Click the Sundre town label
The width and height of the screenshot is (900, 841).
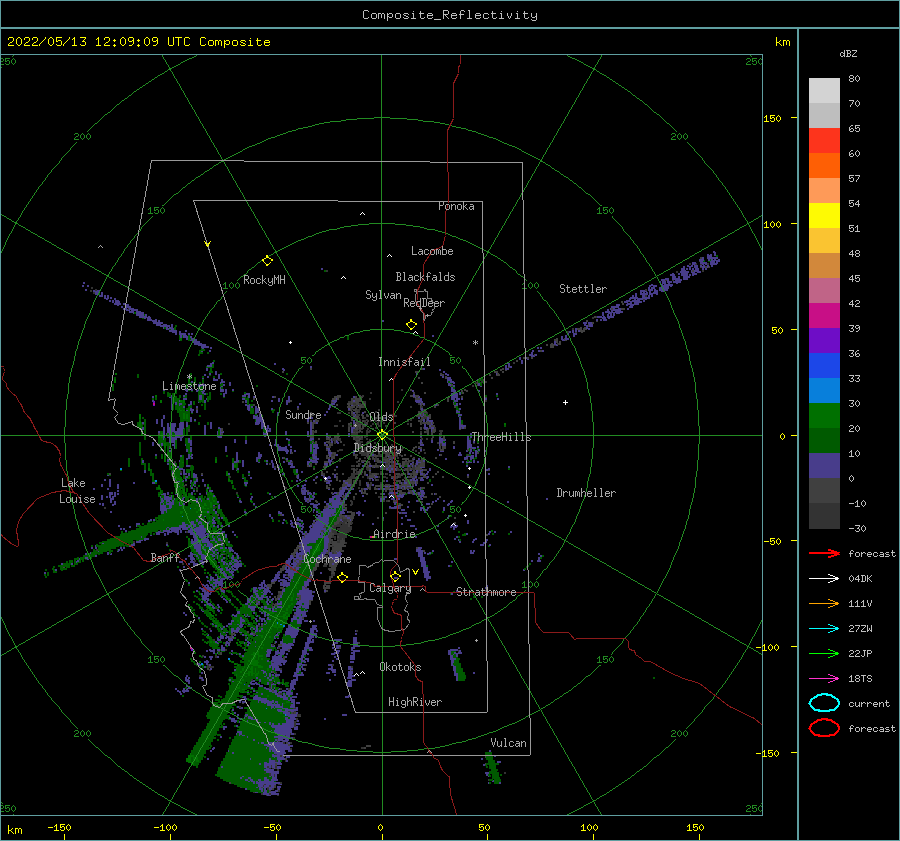[303, 414]
